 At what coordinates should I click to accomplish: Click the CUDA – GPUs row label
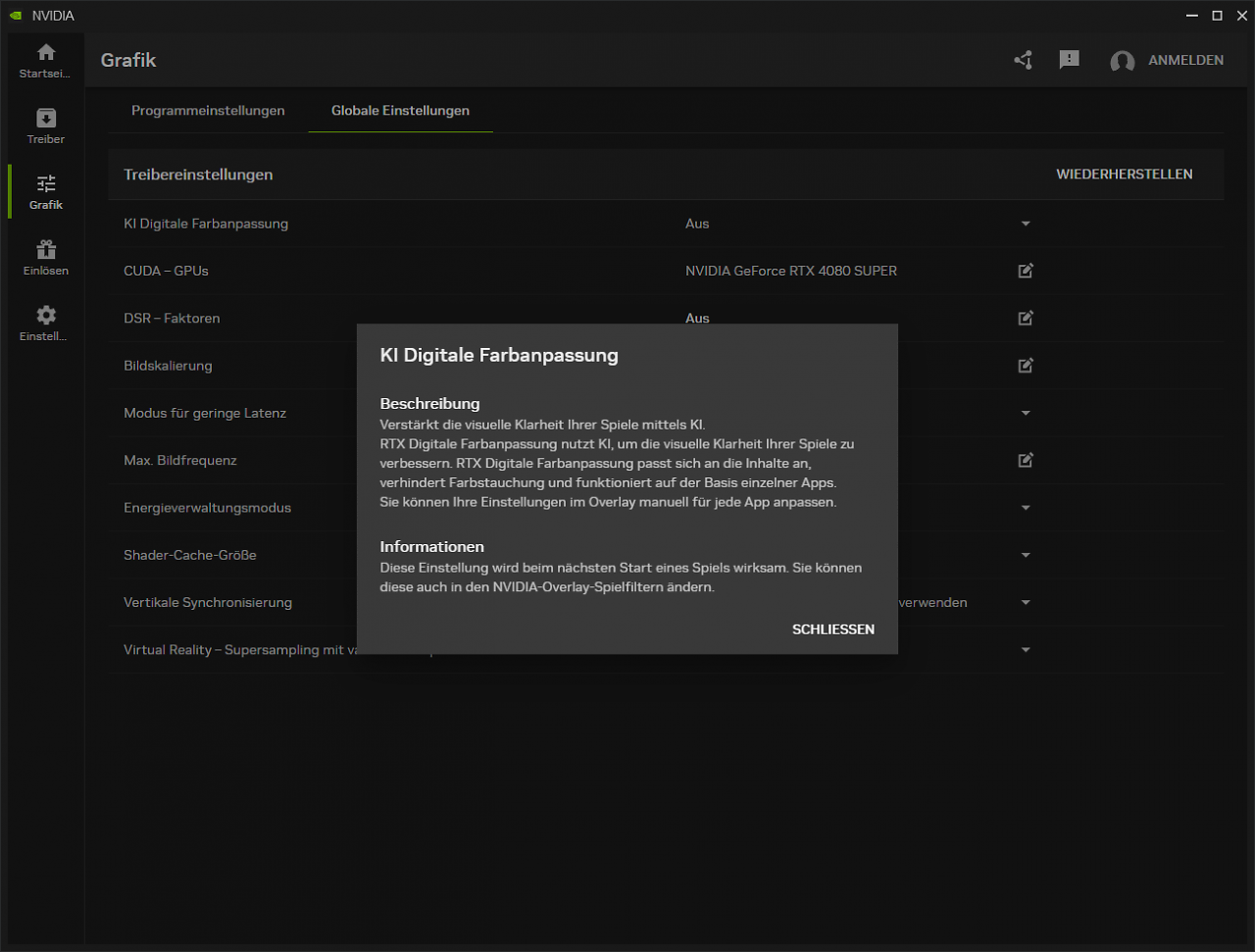click(166, 271)
